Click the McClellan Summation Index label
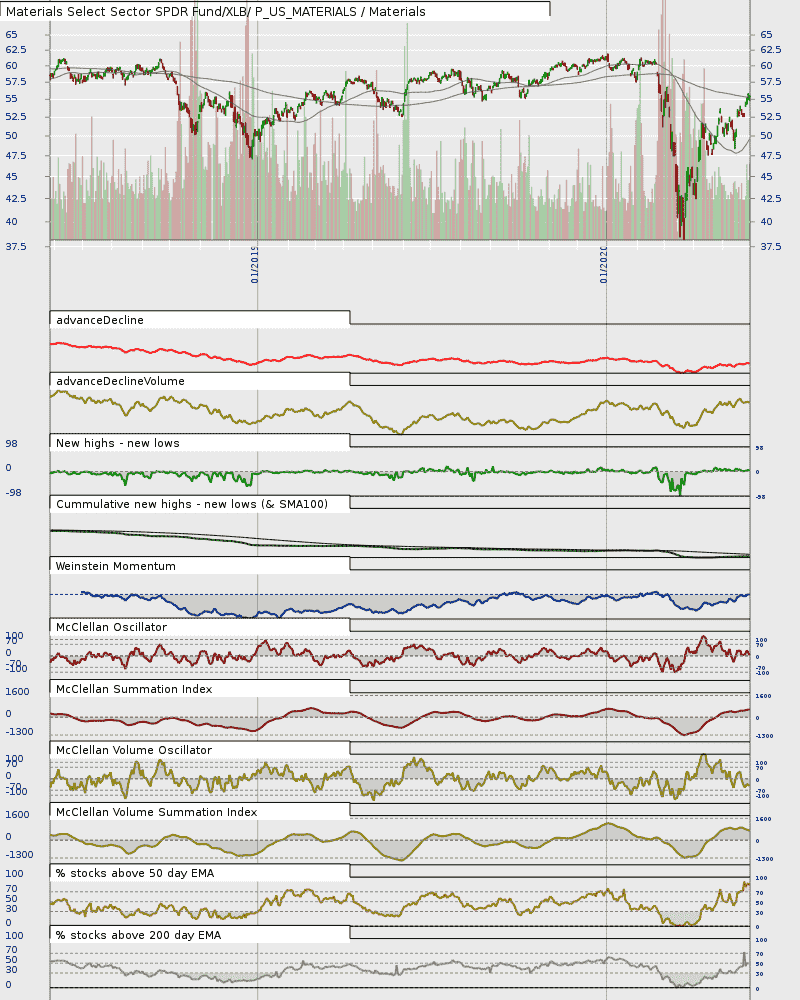800x1000 pixels. (x=134, y=689)
